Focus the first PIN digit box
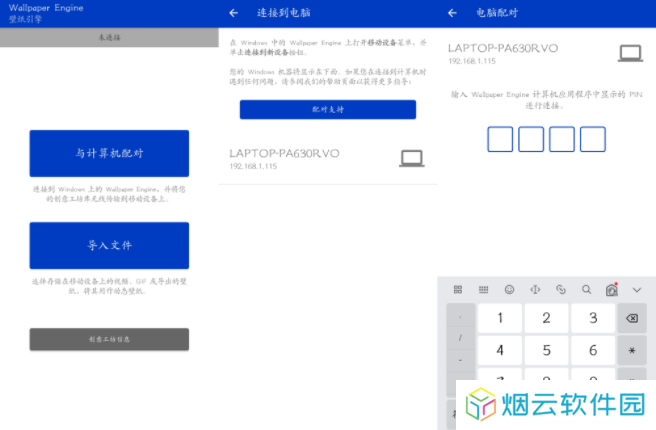Viewport: 656px width, 430px height. click(x=500, y=139)
